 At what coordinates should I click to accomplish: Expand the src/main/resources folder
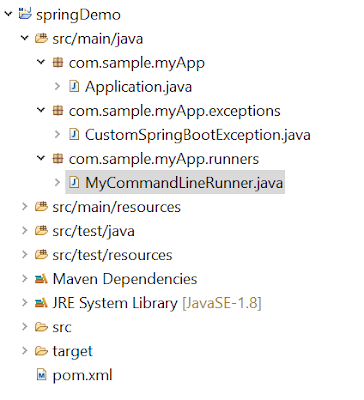25,207
